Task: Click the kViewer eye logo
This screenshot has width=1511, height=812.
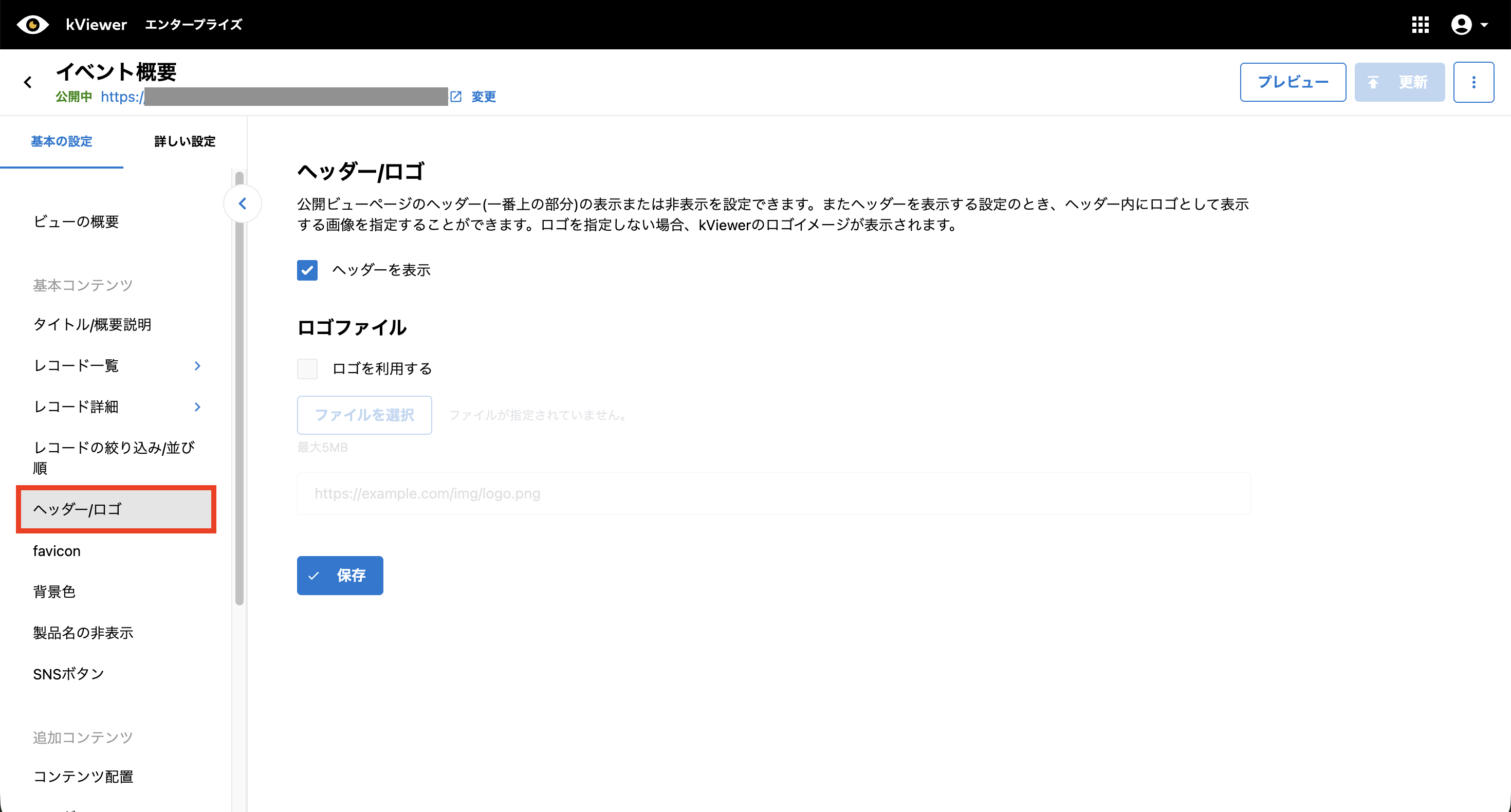Action: click(x=33, y=25)
